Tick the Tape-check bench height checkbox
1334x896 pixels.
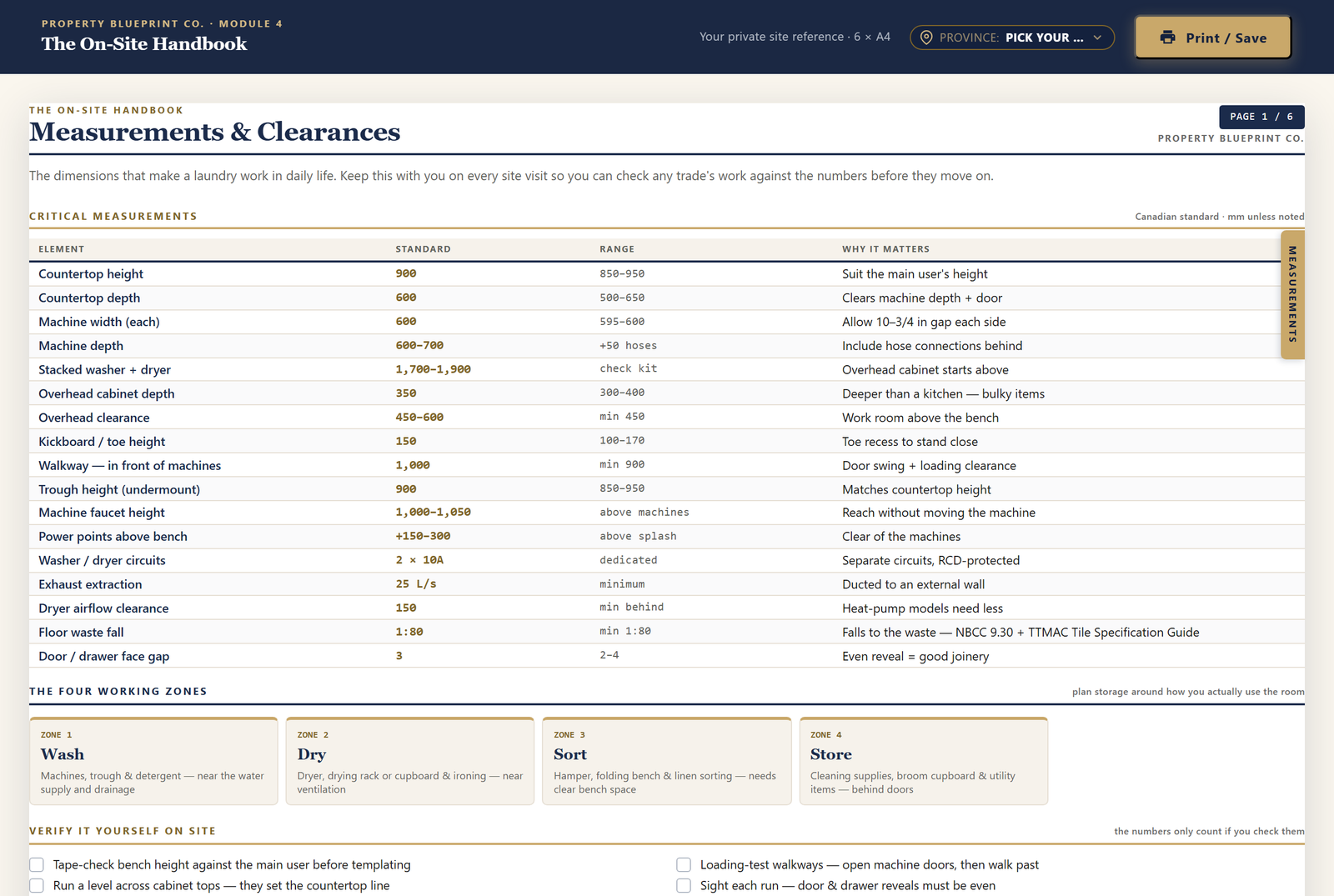pyautogui.click(x=37, y=864)
